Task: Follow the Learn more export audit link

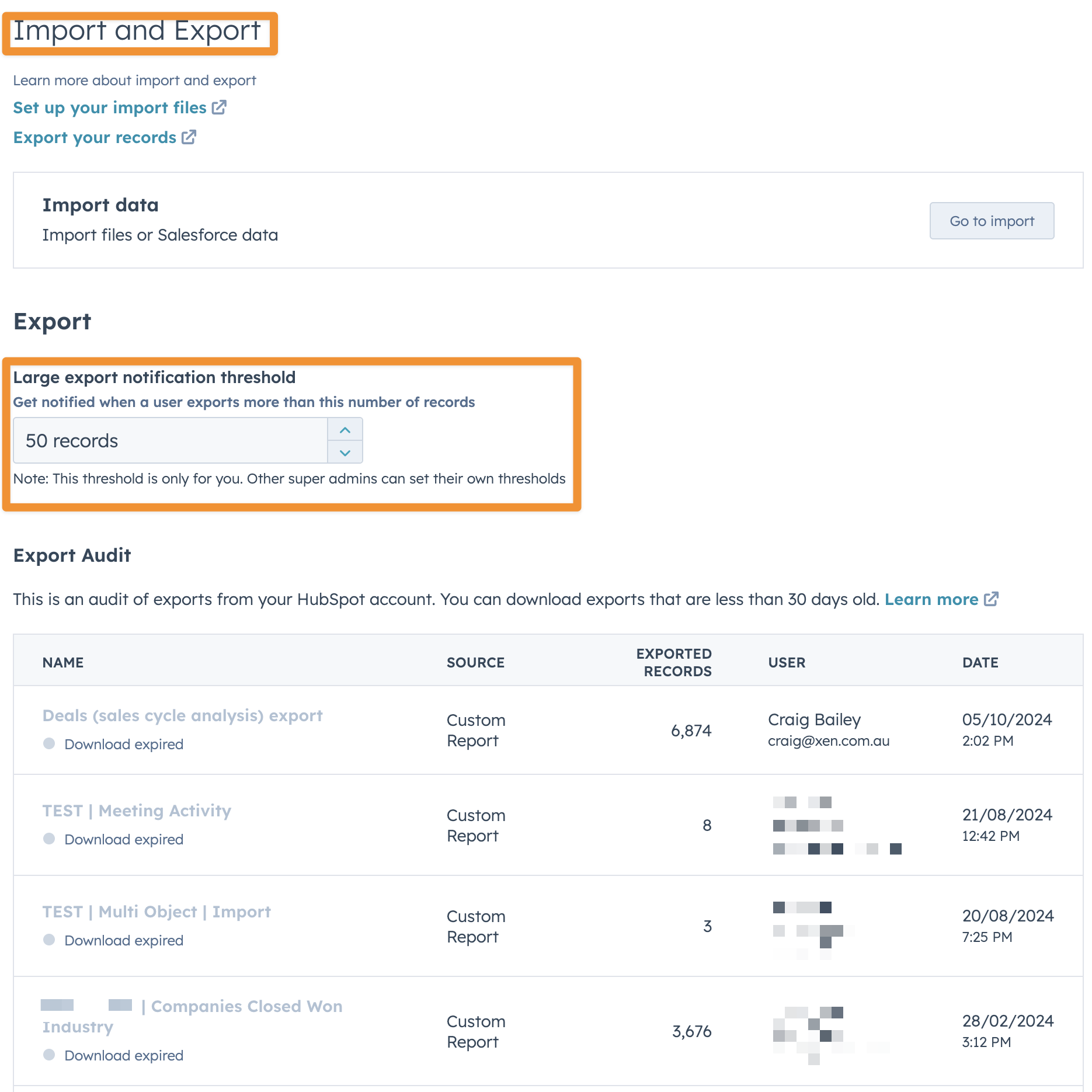Action: pos(931,600)
